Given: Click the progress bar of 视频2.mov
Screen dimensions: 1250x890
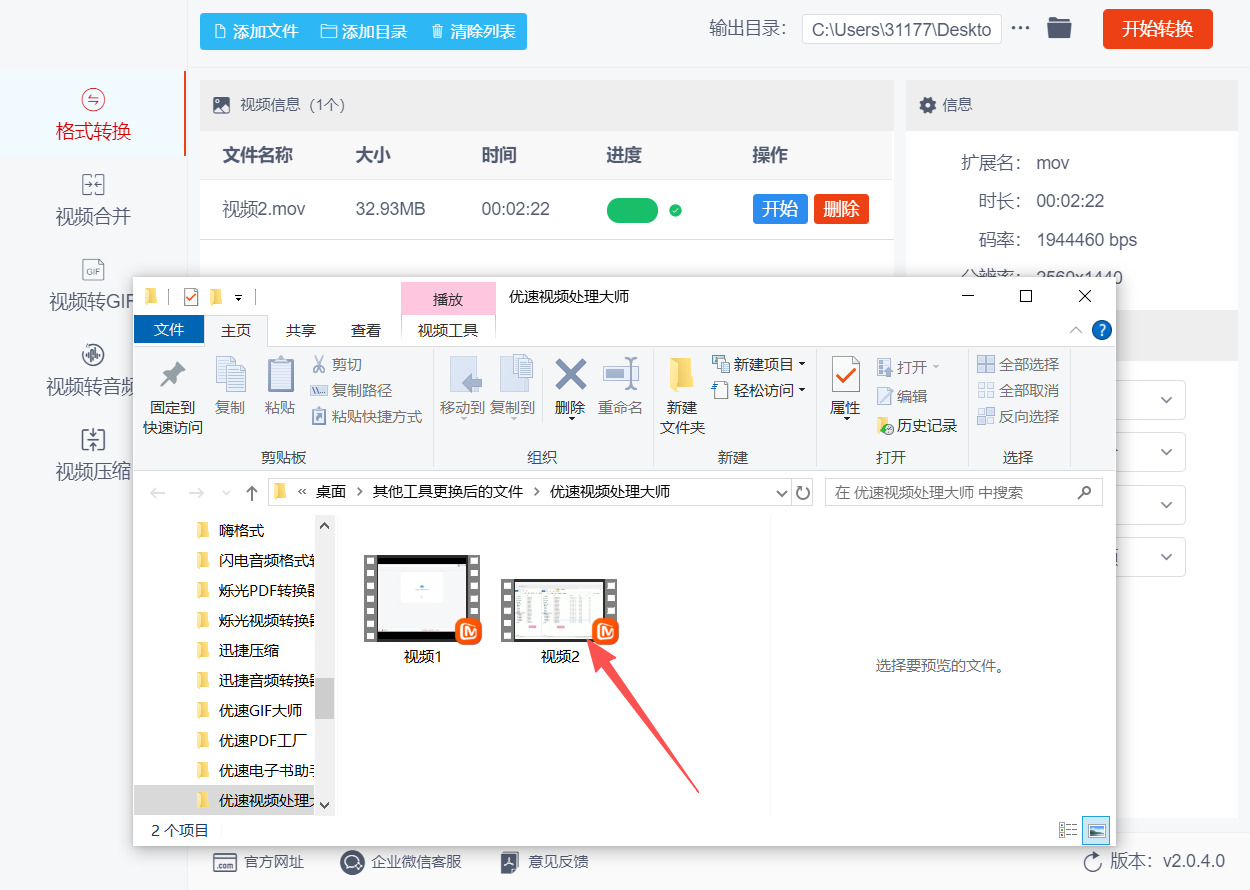Looking at the screenshot, I should 632,210.
